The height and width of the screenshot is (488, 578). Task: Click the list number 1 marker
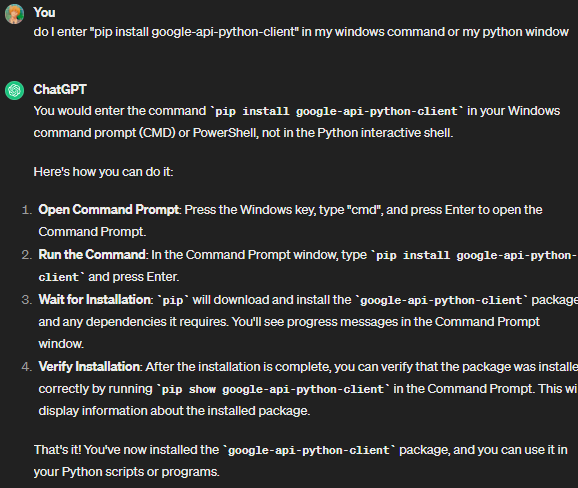point(27,210)
